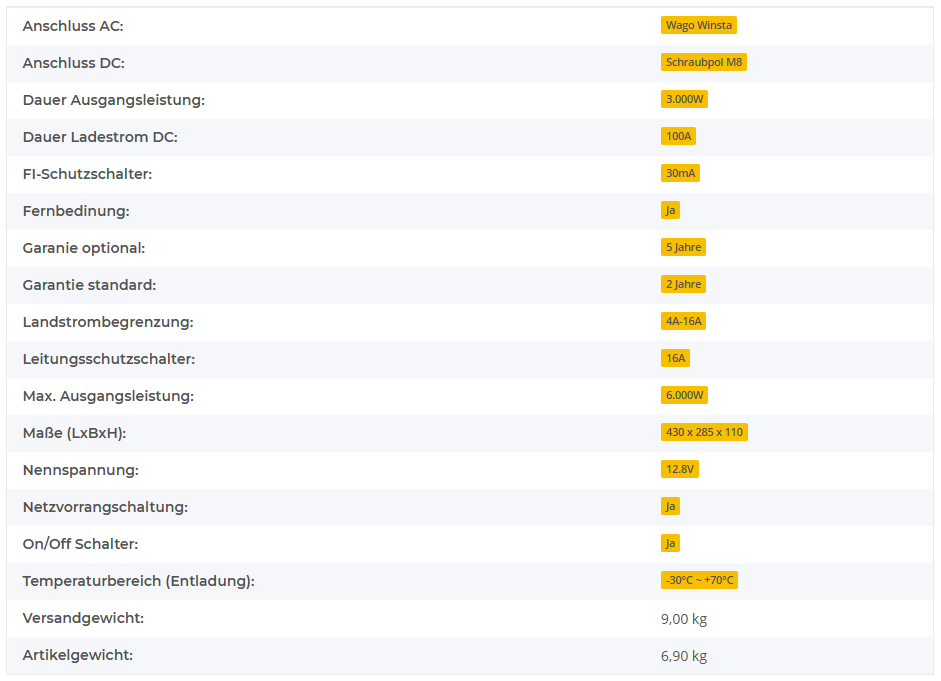
Task: Select the '100A' badge
Action: tap(678, 136)
